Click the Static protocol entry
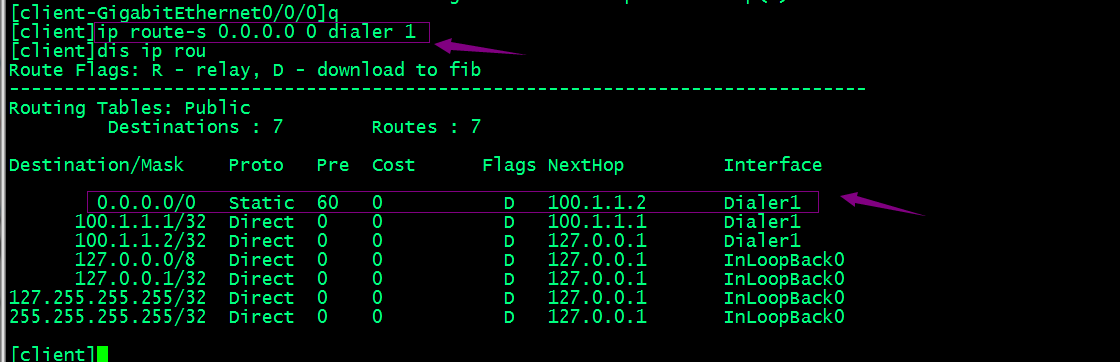The image size is (1120, 362). click(261, 203)
